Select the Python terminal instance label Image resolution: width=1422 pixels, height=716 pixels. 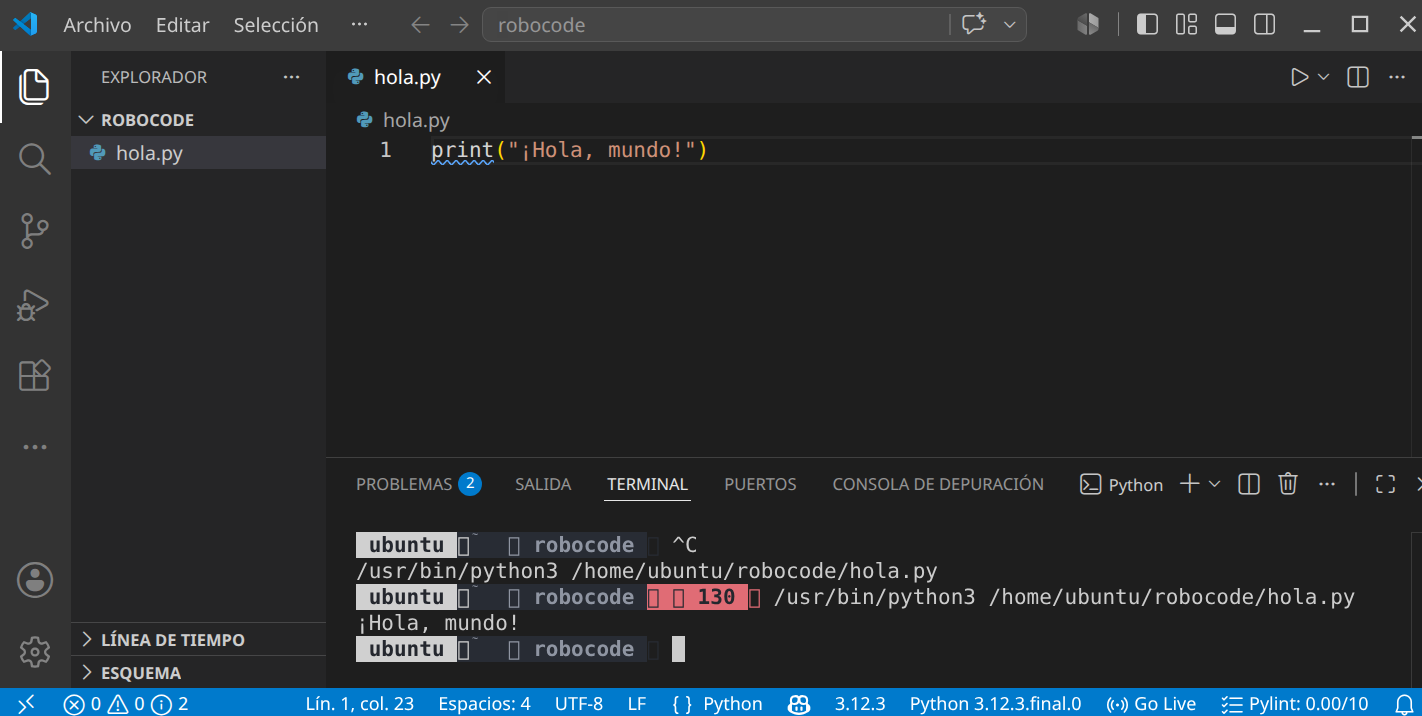1122,484
